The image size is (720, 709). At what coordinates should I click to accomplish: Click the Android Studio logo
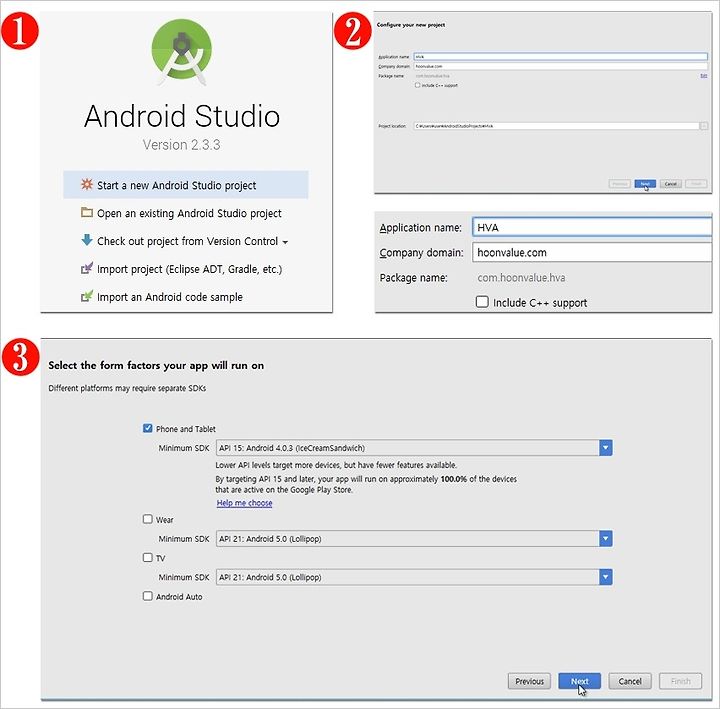(182, 52)
